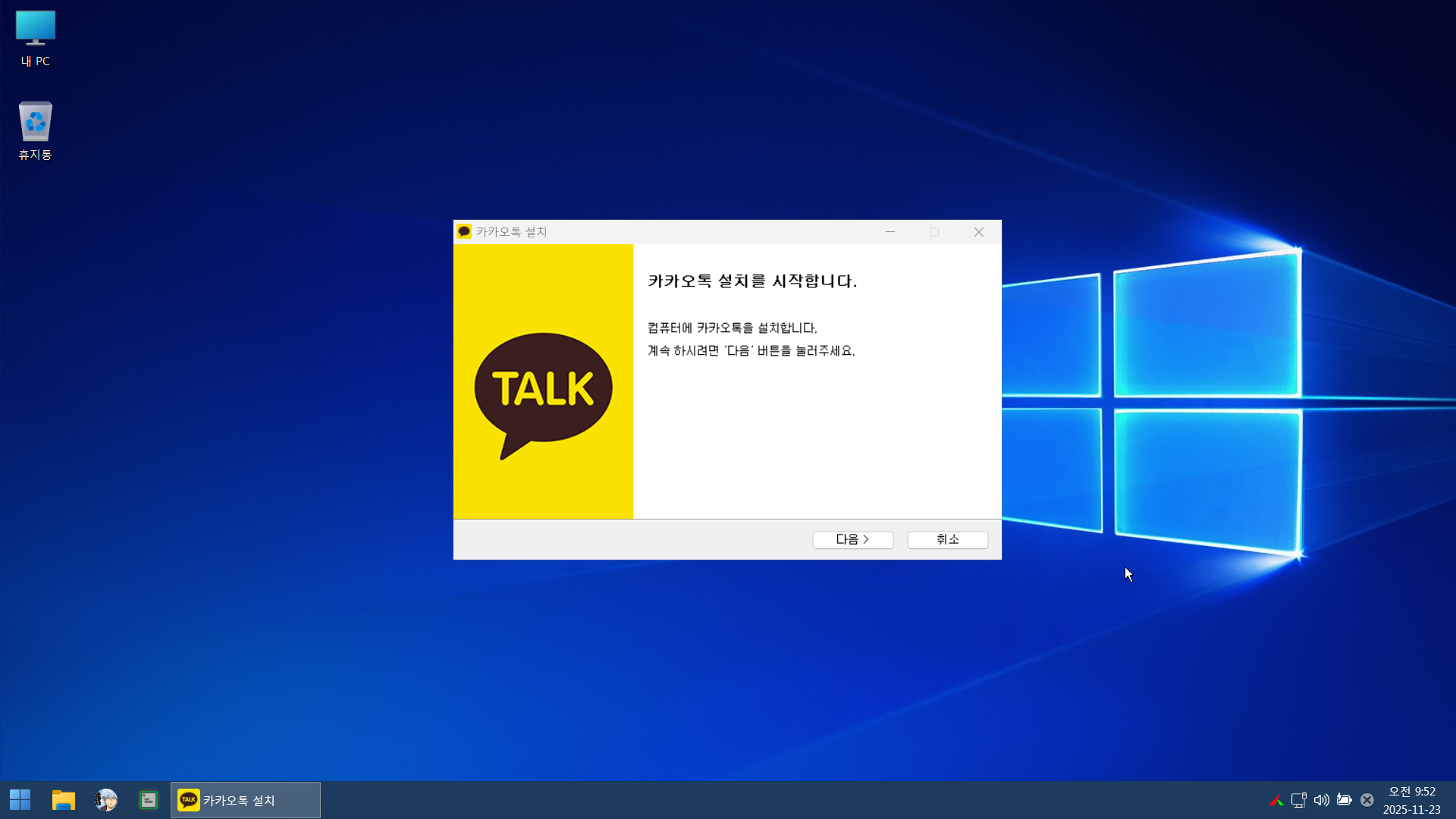Click the red-green triangle tray icon
The height and width of the screenshot is (819, 1456).
pos(1276,800)
